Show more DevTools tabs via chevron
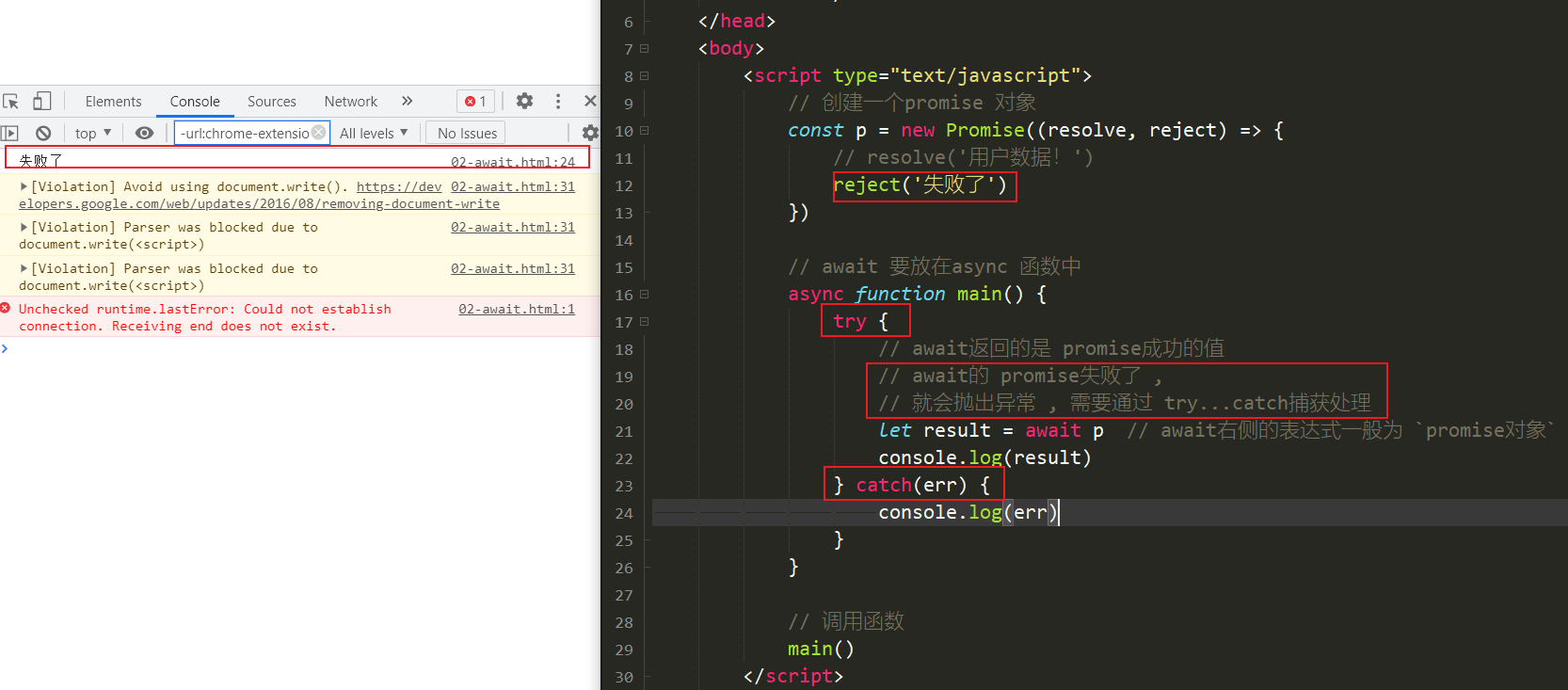 tap(407, 101)
